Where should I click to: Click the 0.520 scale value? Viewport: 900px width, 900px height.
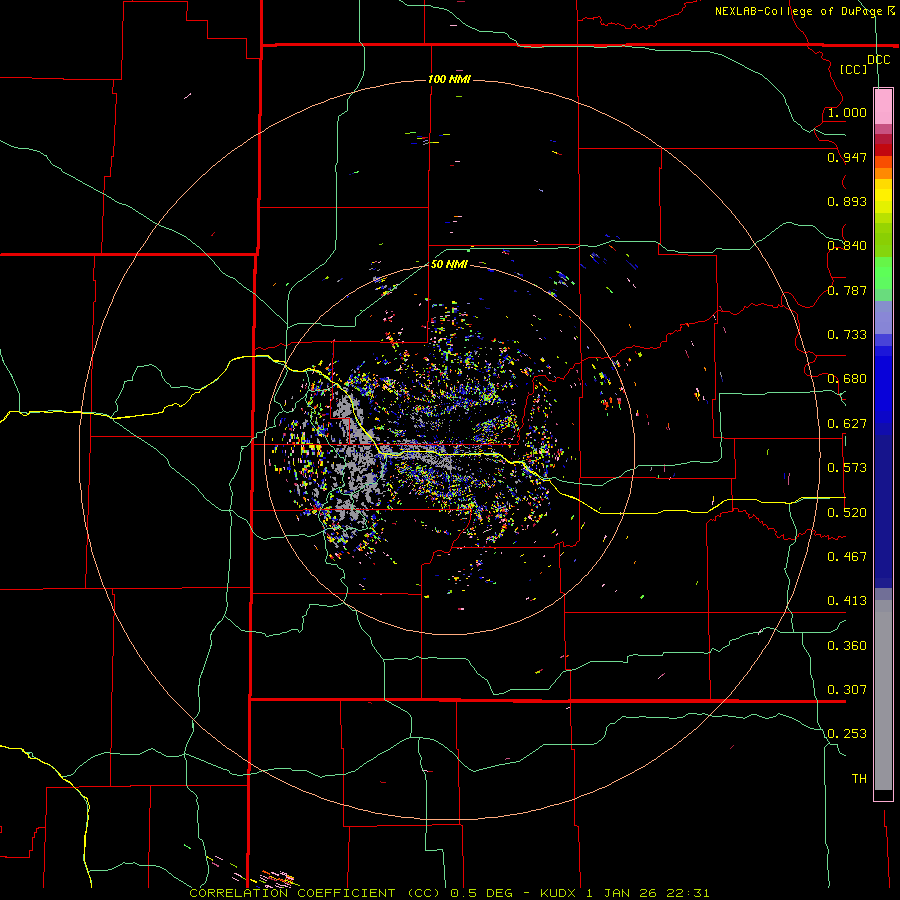(x=847, y=513)
